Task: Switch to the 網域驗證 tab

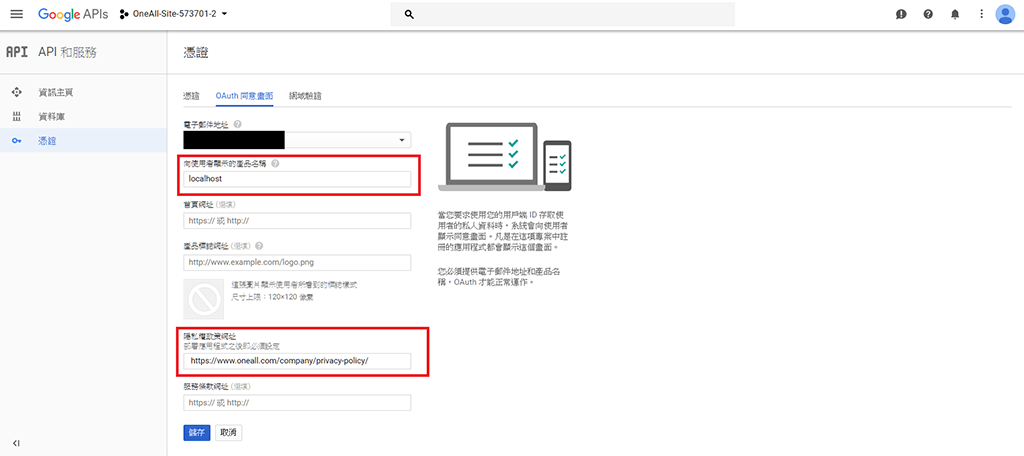Action: 304,96
